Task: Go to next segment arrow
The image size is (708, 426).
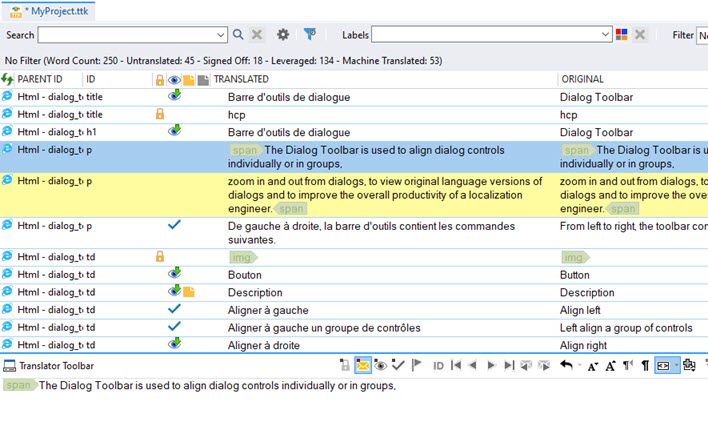Action: [x=491, y=366]
